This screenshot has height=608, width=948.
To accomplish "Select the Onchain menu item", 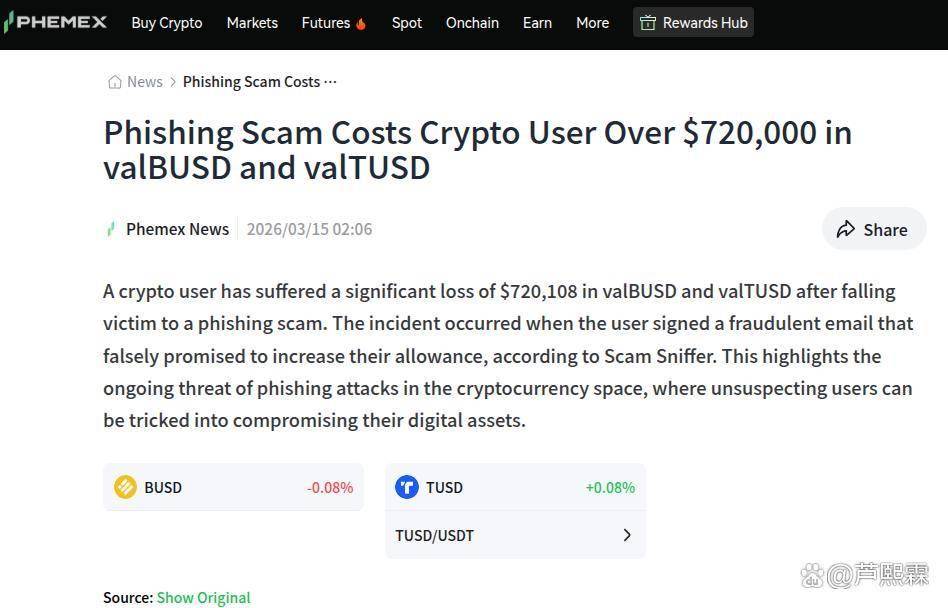I will tap(472, 23).
